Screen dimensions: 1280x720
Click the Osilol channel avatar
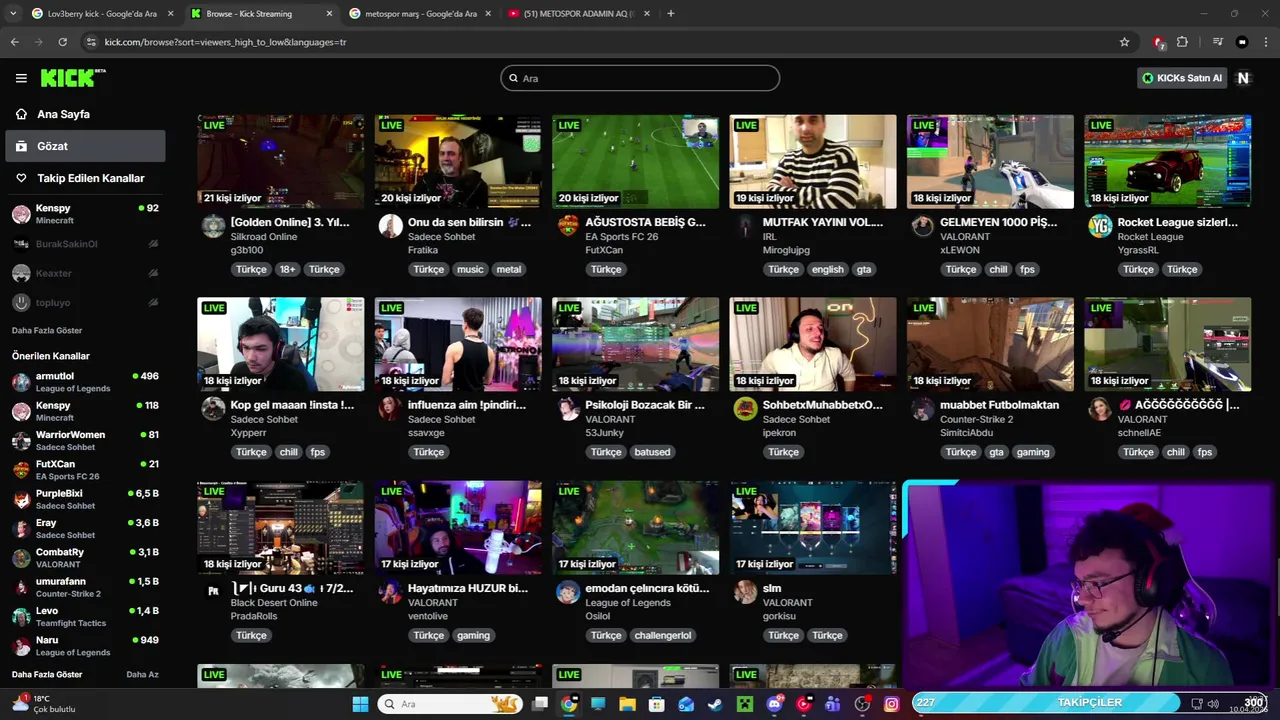pyautogui.click(x=568, y=592)
